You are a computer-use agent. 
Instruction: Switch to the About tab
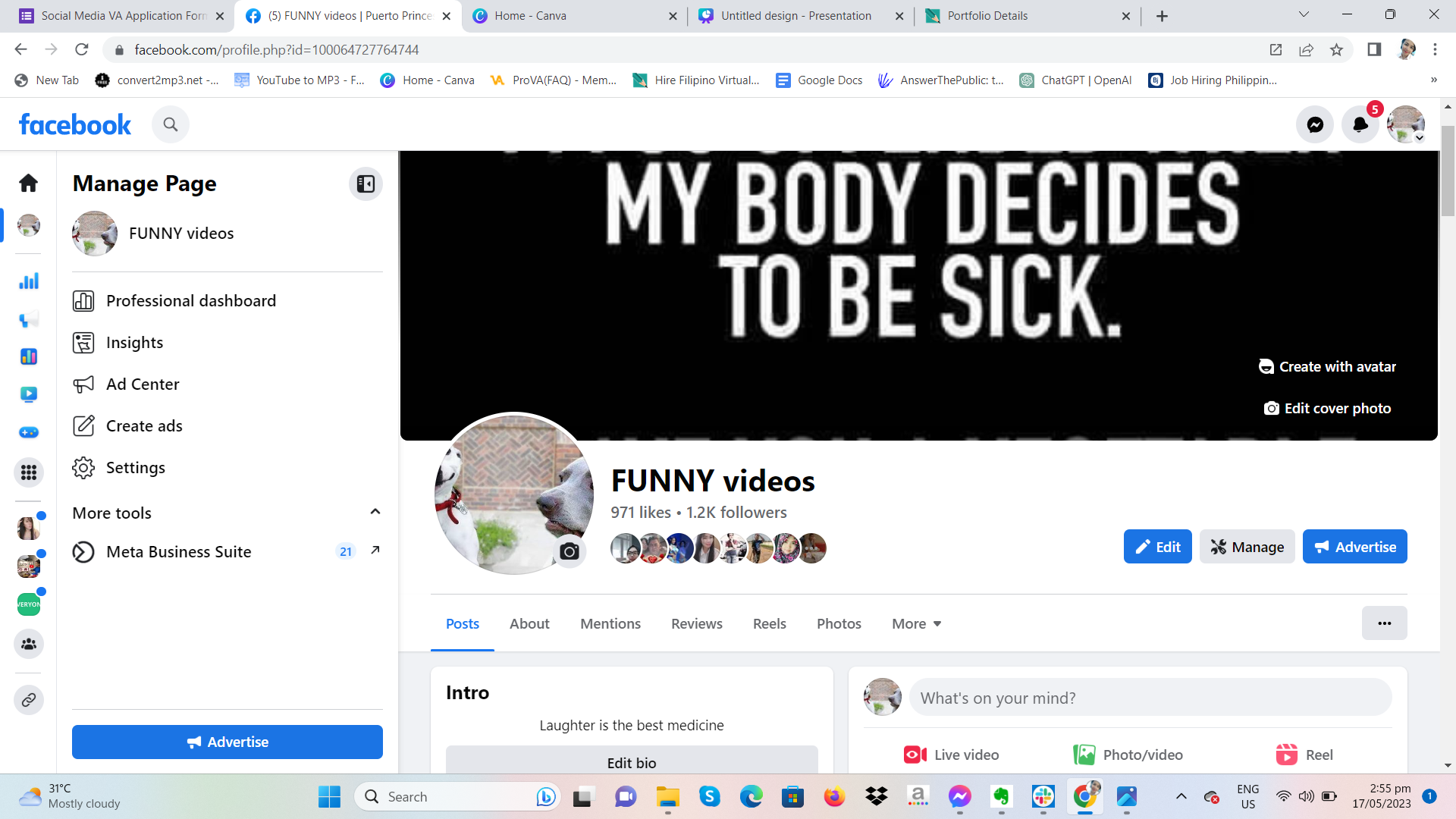click(x=529, y=623)
